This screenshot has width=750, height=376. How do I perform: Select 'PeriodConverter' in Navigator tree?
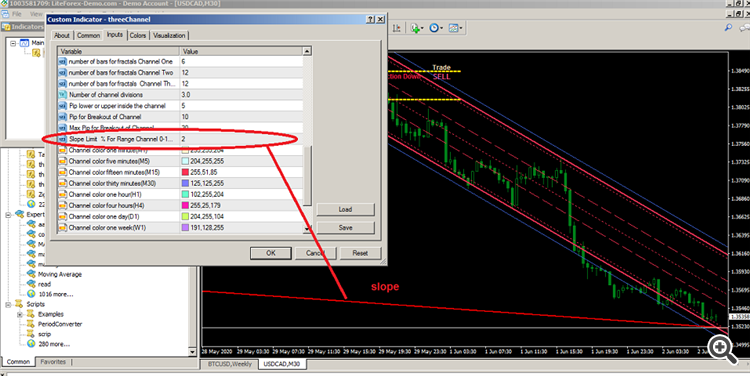60,324
